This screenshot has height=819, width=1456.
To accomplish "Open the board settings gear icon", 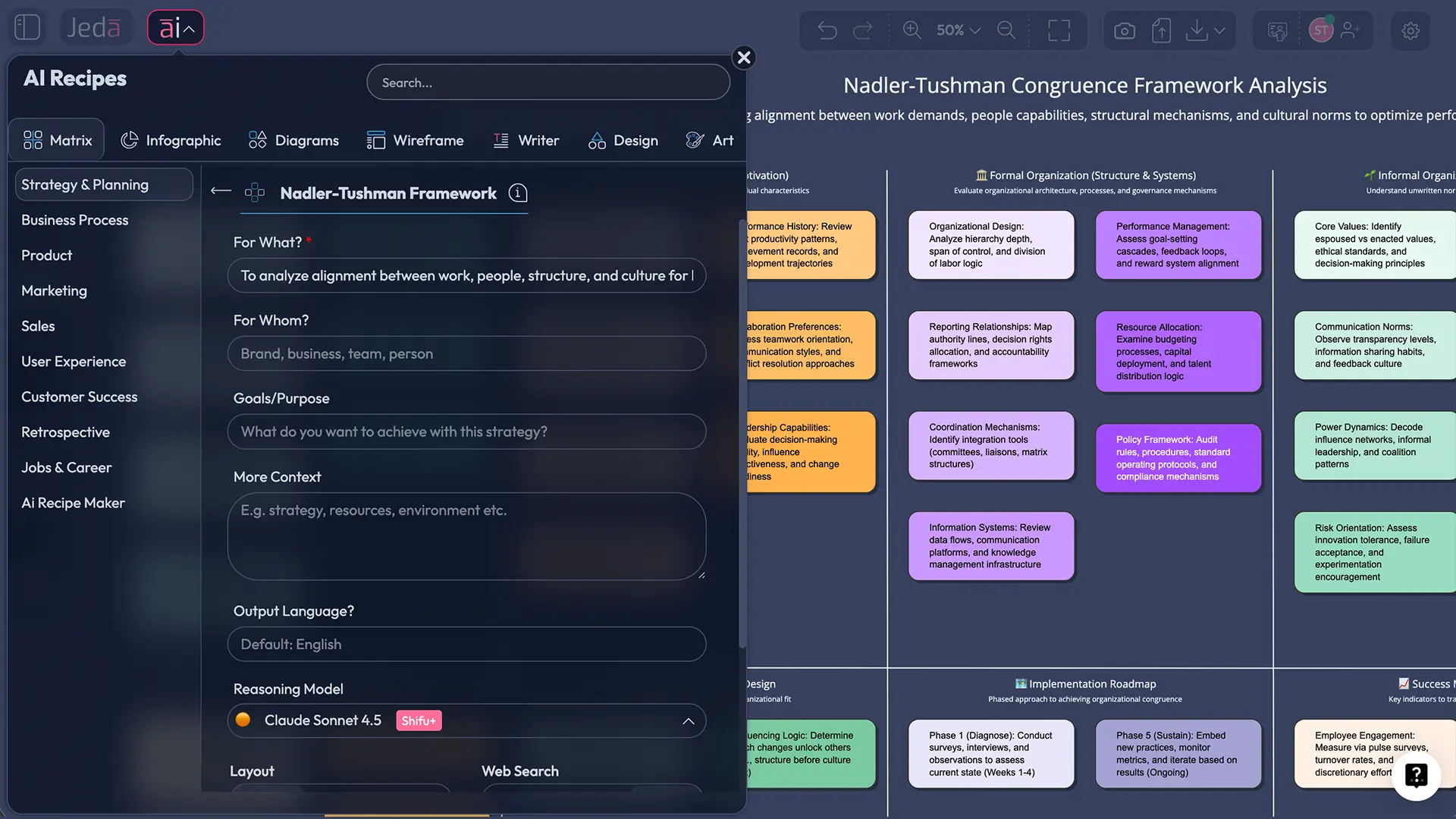I will pyautogui.click(x=1411, y=30).
